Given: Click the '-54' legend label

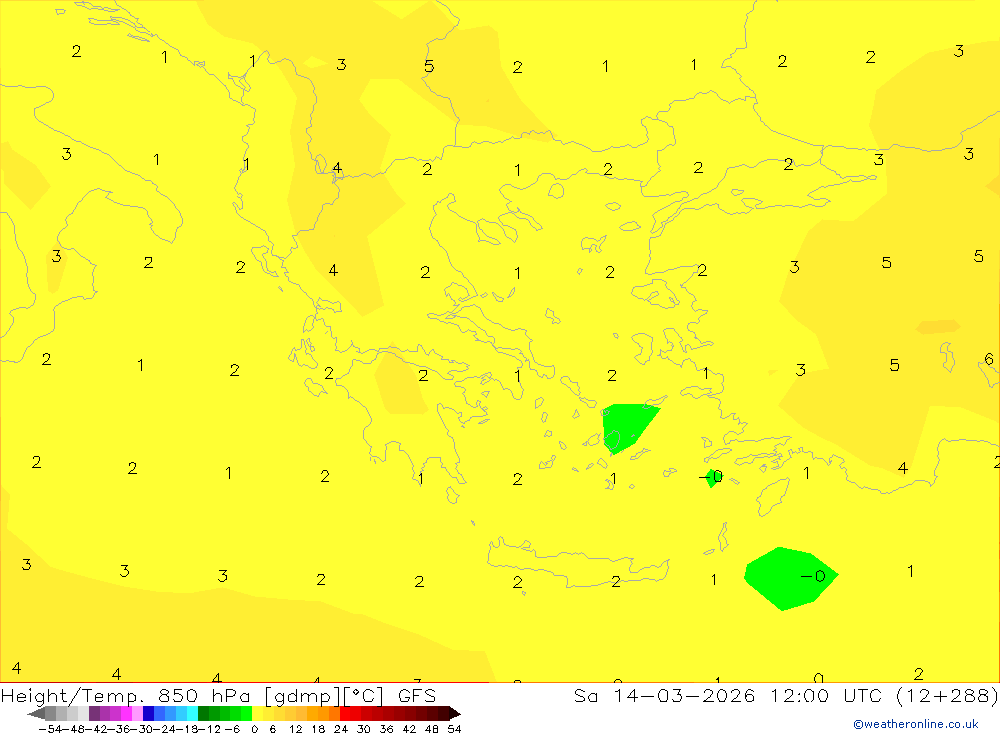Looking at the screenshot, I should click(50, 729).
